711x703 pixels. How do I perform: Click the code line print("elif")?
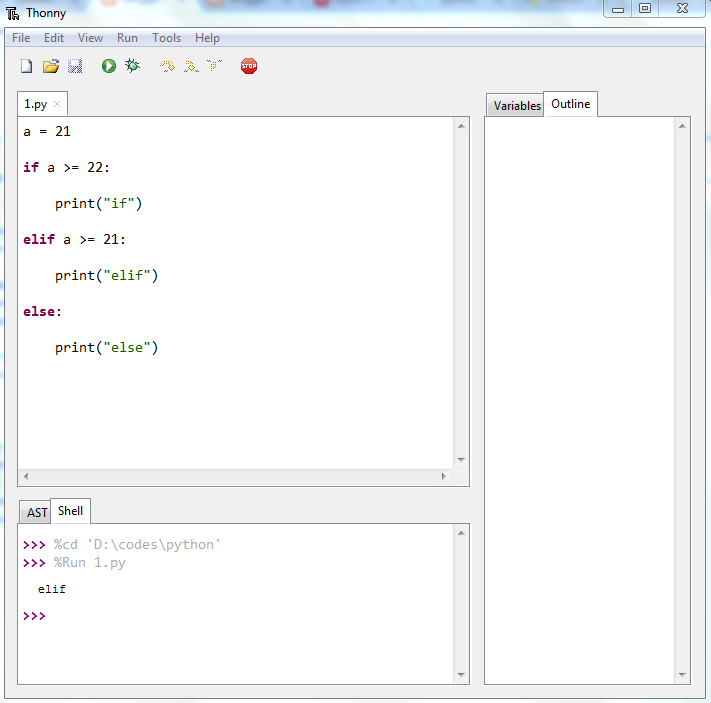pos(107,276)
